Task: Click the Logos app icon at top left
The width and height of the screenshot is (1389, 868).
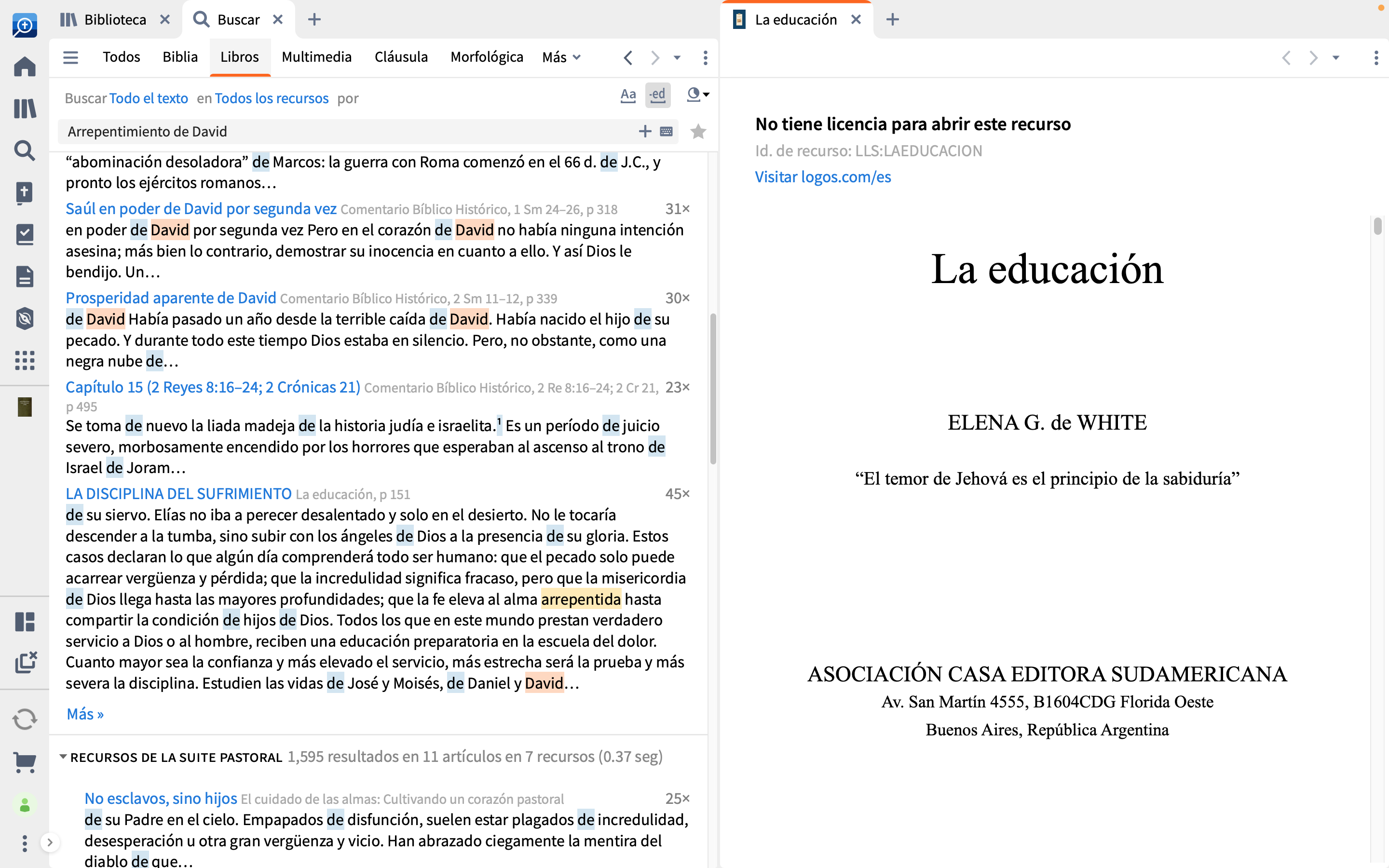Action: [25, 26]
